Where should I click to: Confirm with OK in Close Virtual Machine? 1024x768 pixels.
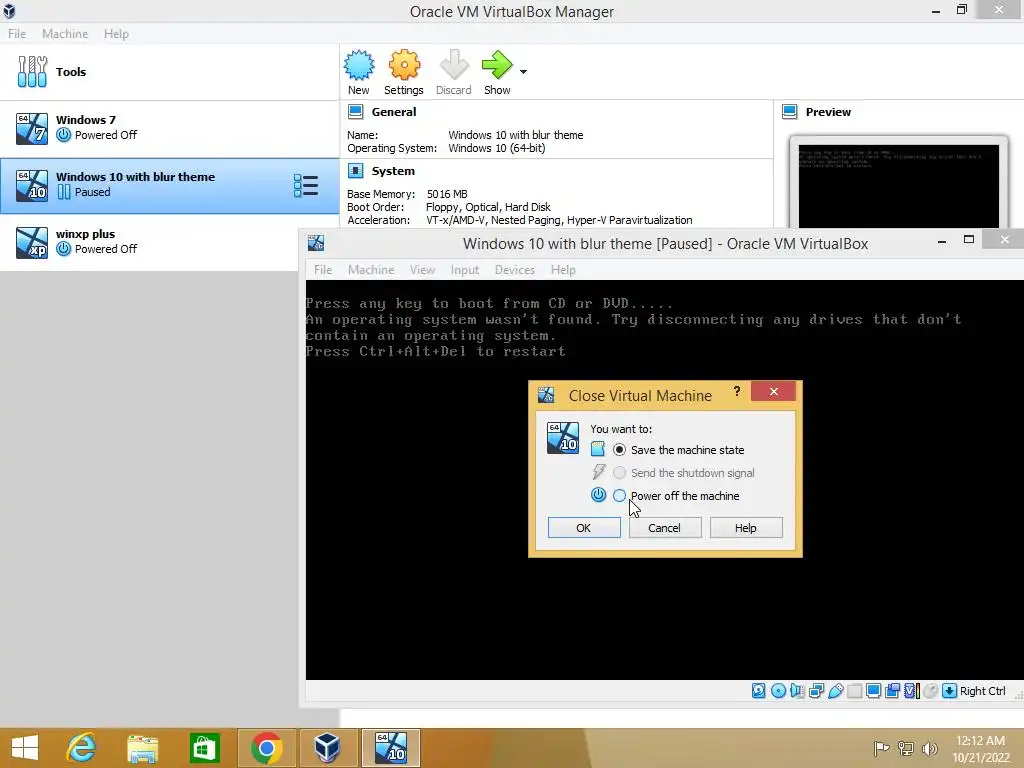pyautogui.click(x=584, y=528)
